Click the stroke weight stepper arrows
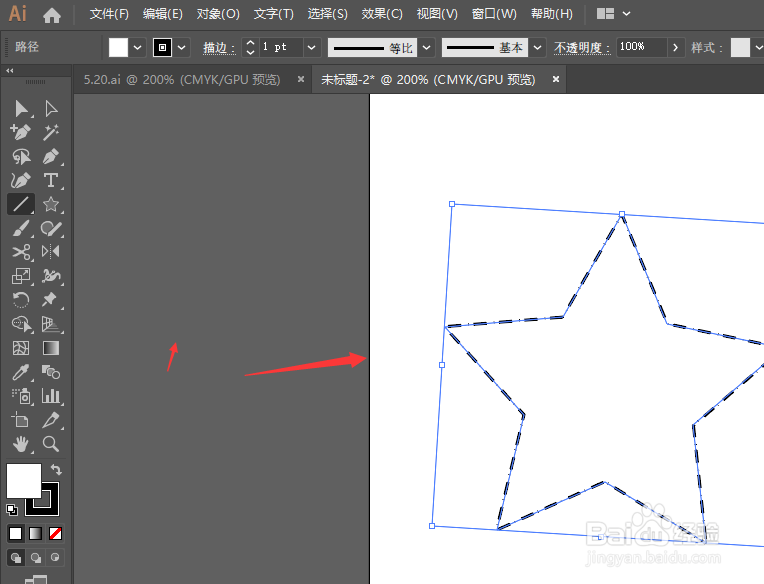764x584 pixels. coord(250,47)
